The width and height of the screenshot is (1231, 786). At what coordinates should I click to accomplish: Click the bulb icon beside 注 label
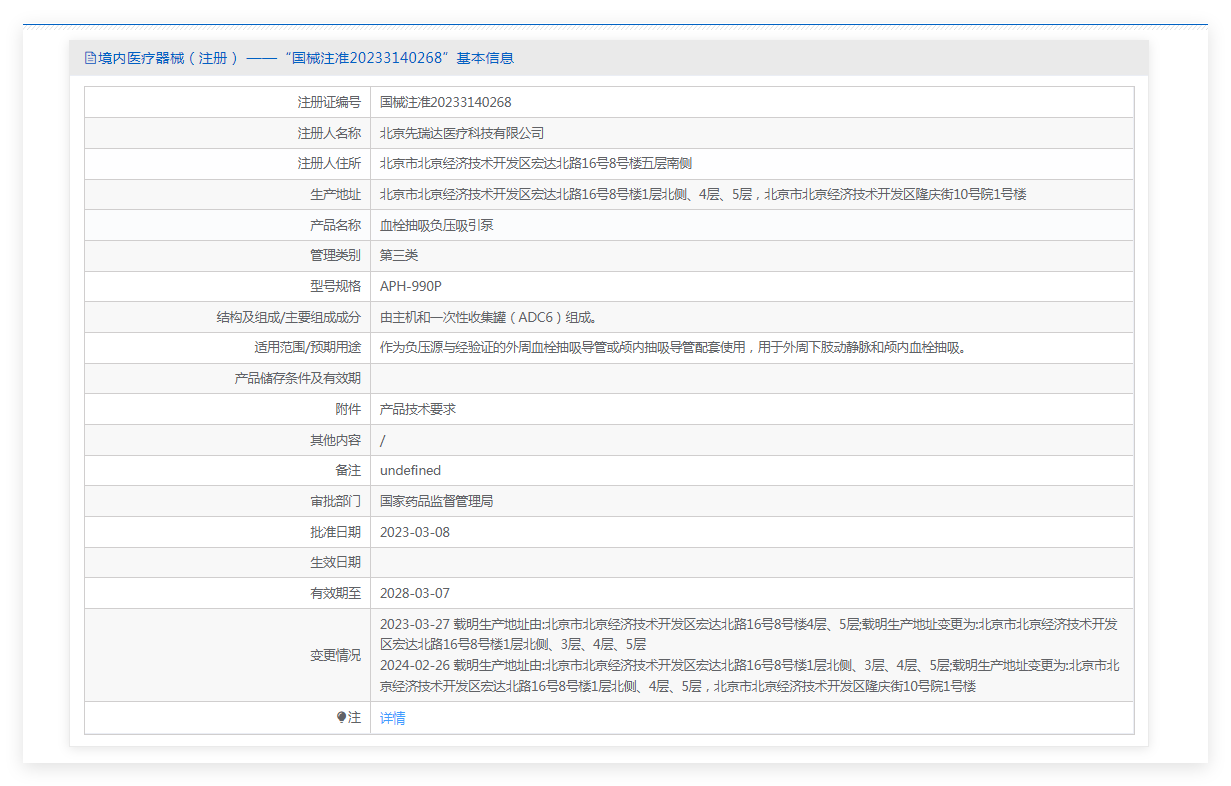pyautogui.click(x=342, y=717)
